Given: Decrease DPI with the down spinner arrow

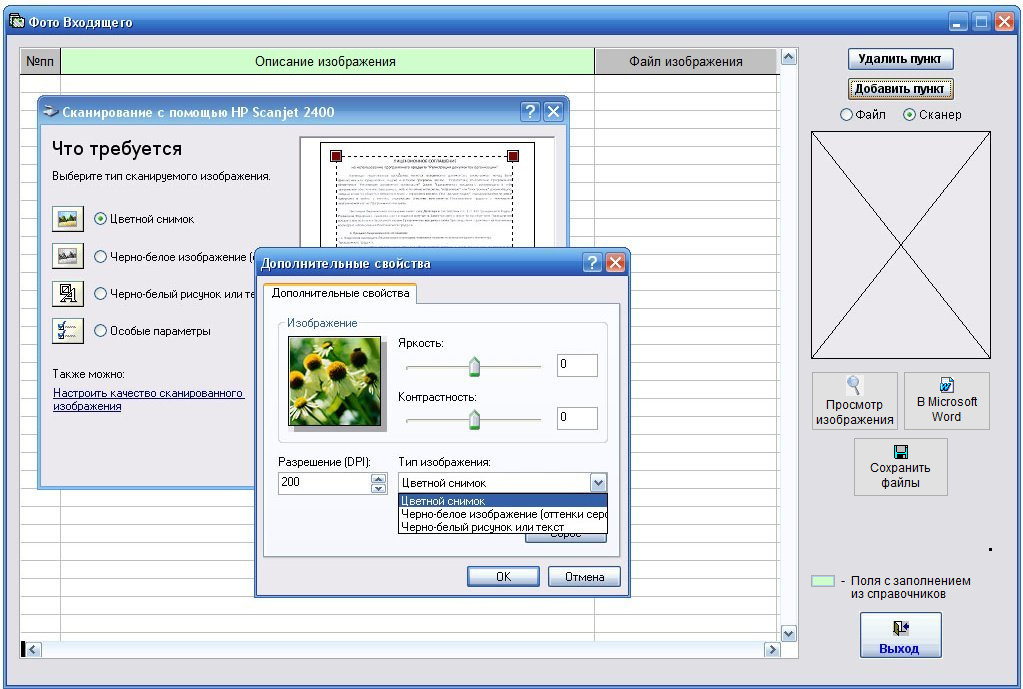Looking at the screenshot, I should pos(378,488).
